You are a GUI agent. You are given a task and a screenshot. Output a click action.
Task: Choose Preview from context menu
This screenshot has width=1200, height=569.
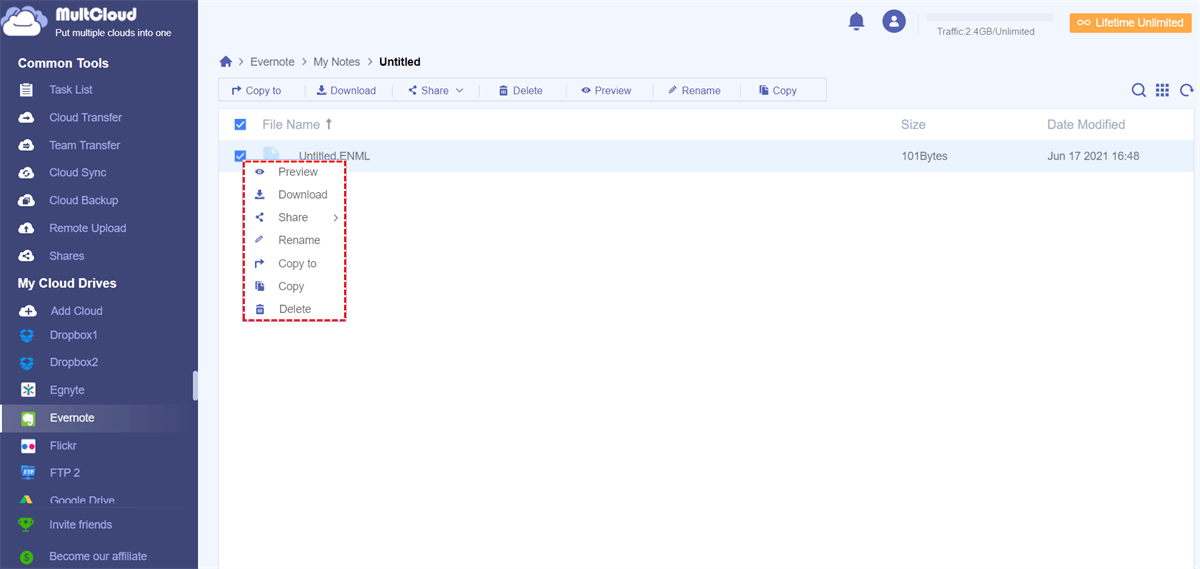(x=296, y=172)
